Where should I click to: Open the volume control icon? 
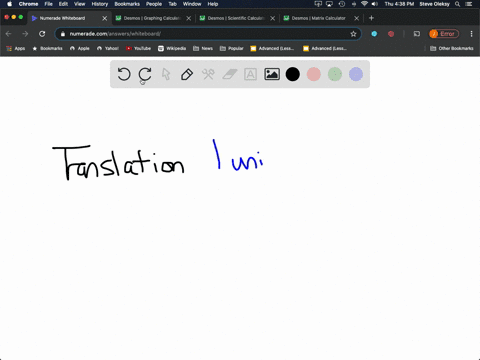375,4
